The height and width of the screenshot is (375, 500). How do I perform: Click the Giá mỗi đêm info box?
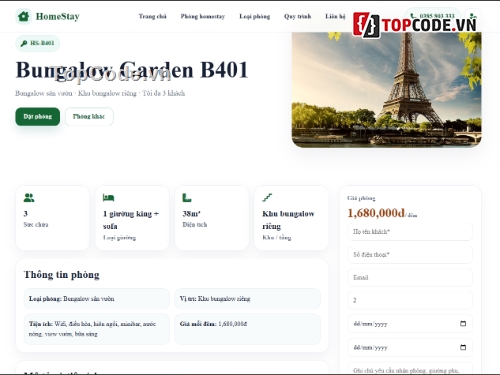pyautogui.click(x=247, y=329)
